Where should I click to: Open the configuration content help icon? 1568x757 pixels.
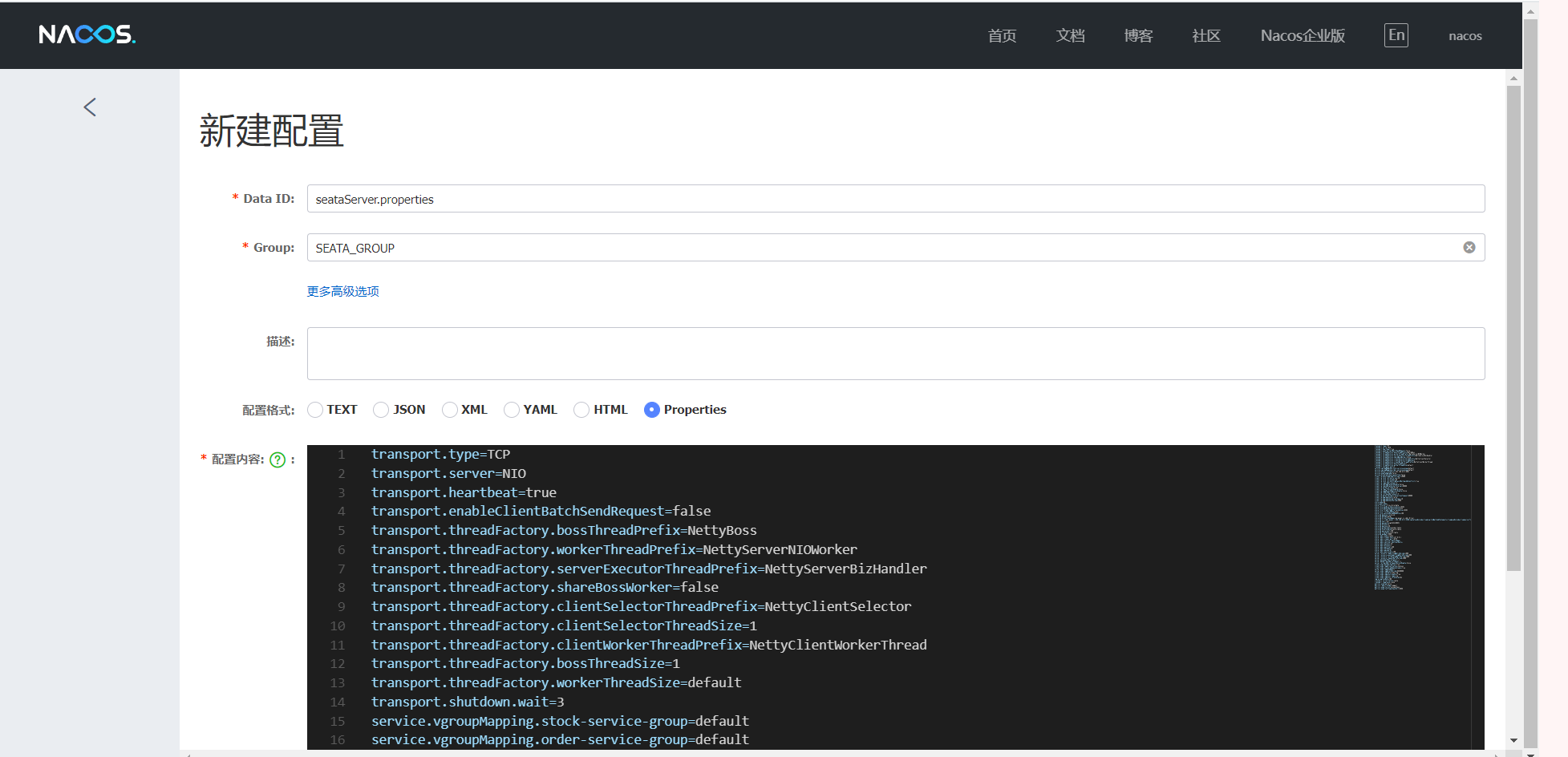pos(278,459)
